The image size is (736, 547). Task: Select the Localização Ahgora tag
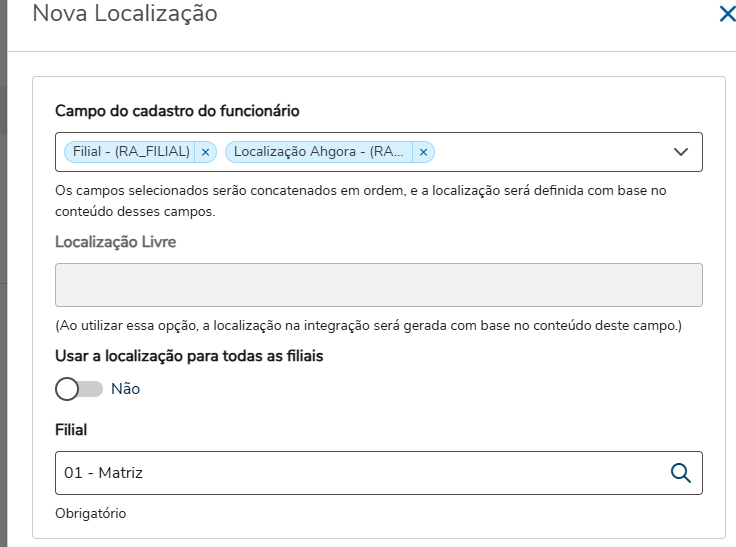(x=320, y=152)
